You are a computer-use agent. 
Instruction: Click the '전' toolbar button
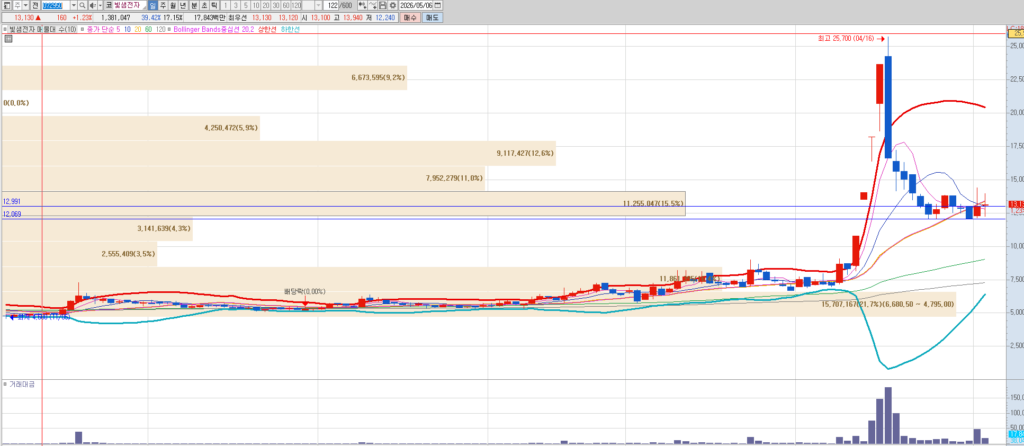[x=35, y=5]
